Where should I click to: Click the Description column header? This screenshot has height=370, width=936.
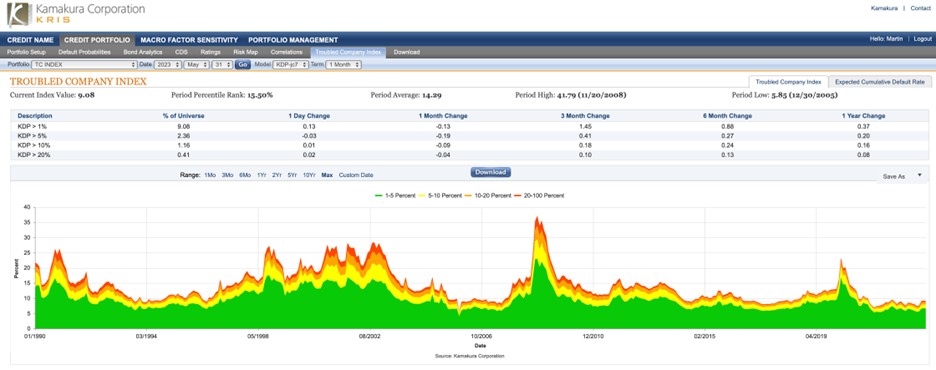point(35,116)
